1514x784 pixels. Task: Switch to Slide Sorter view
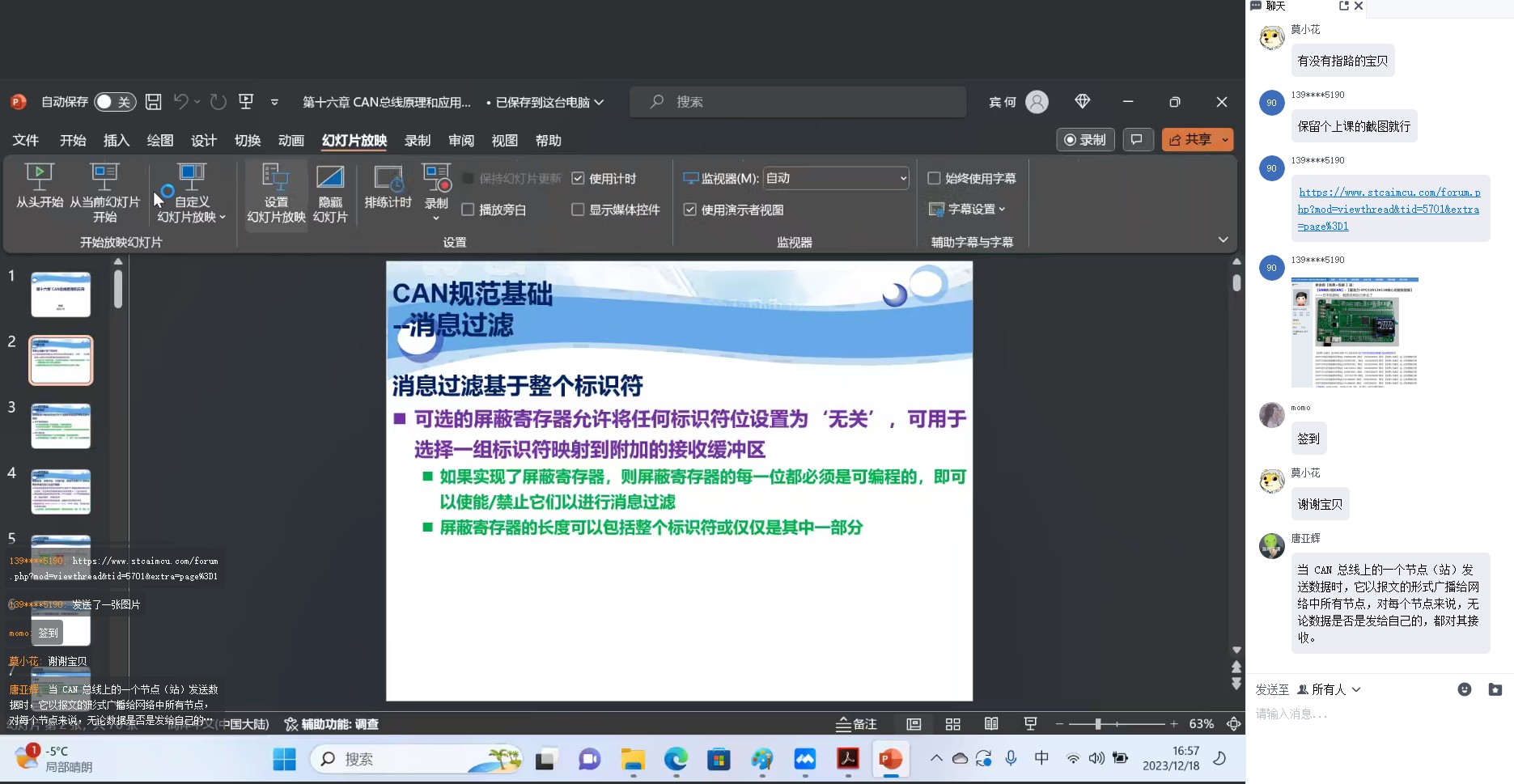(953, 724)
